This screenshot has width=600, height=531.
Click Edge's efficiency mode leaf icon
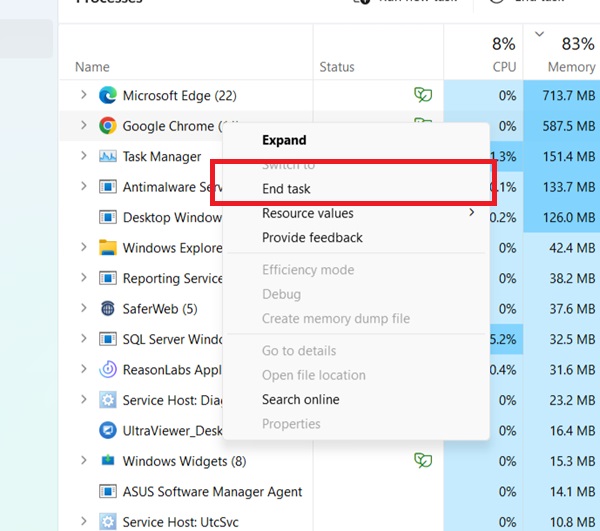(x=423, y=95)
